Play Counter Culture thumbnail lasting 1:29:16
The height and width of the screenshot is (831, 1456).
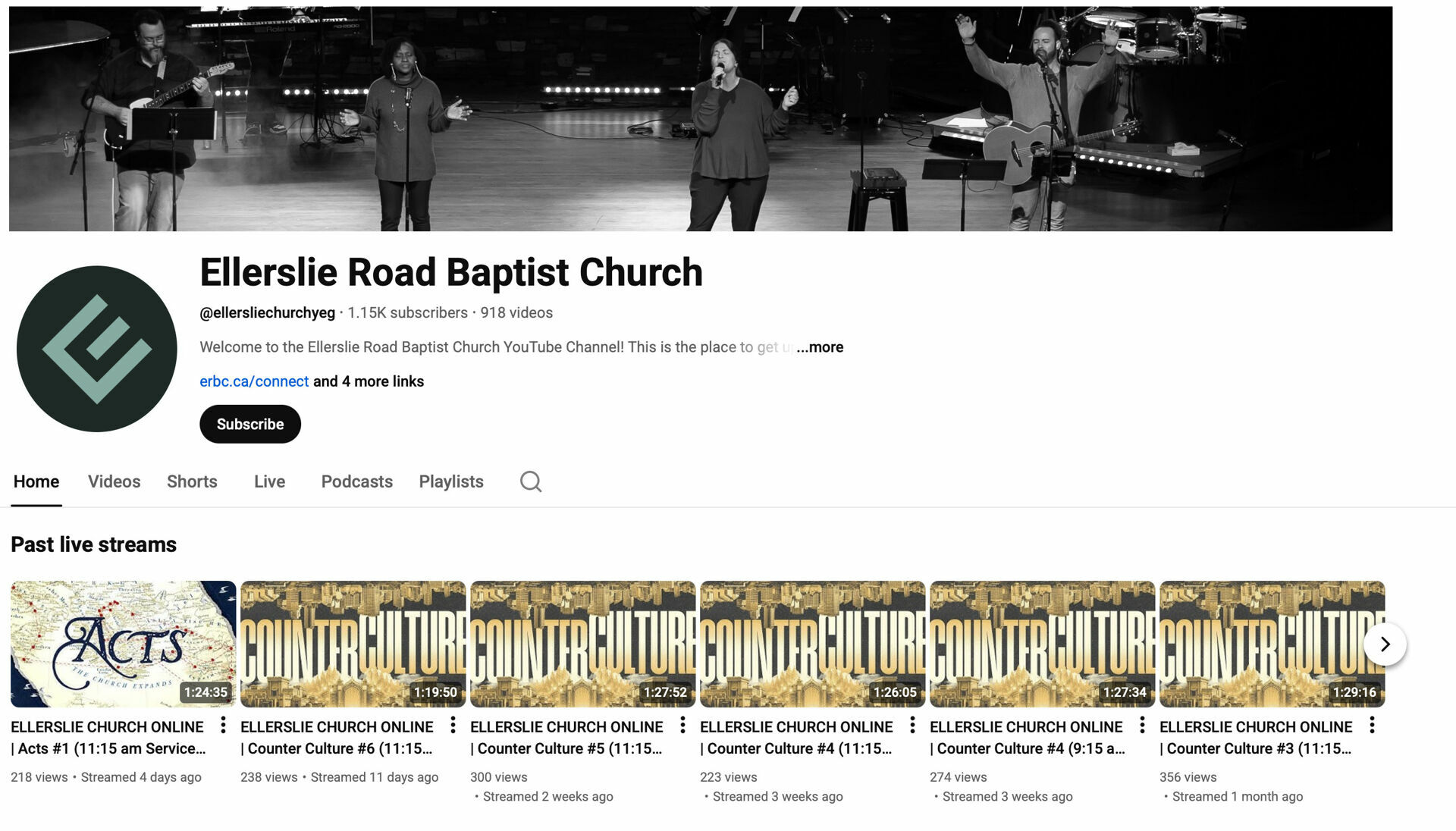tap(1272, 644)
